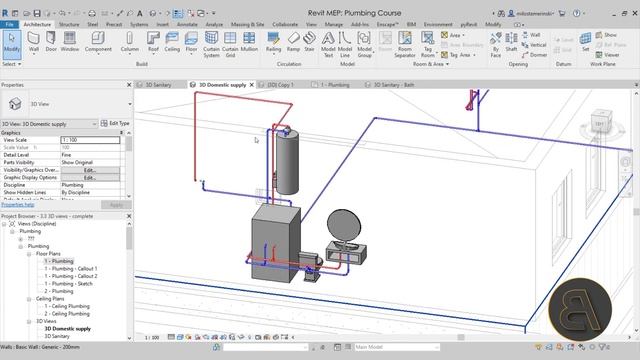Viewport: 640px width, 360px height.
Task: Click the Dormer opening tool
Action: point(534,55)
